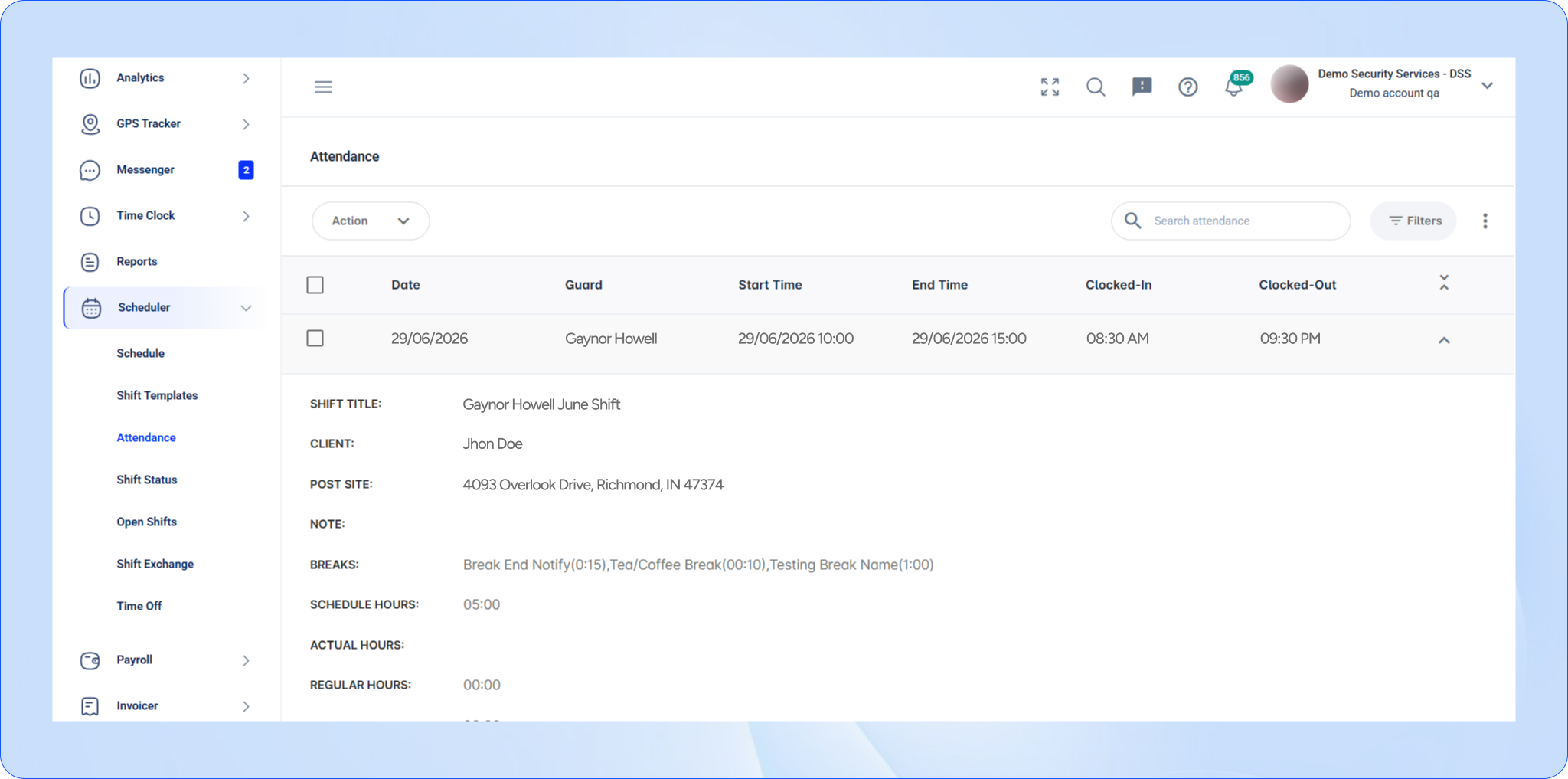Expand the account dropdown arrow
Screen dimensions: 1568x779
tap(1487, 85)
